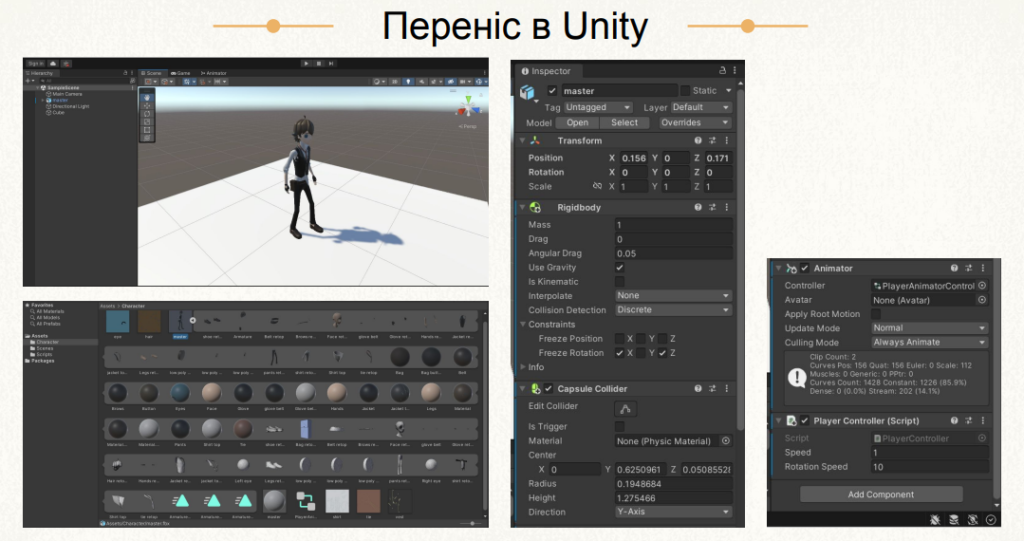
Task: Toggle the master object active checkbox
Action: [552, 91]
